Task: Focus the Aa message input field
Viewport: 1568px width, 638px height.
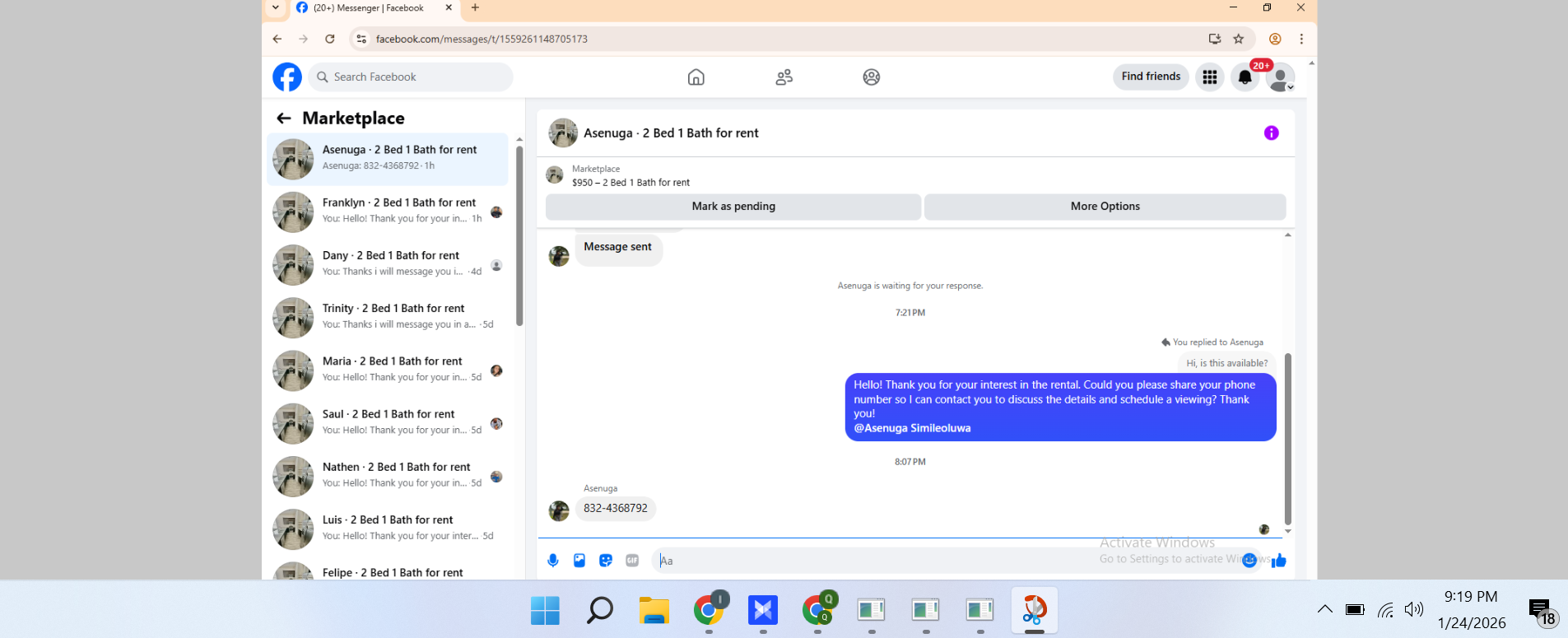Action: pos(947,561)
